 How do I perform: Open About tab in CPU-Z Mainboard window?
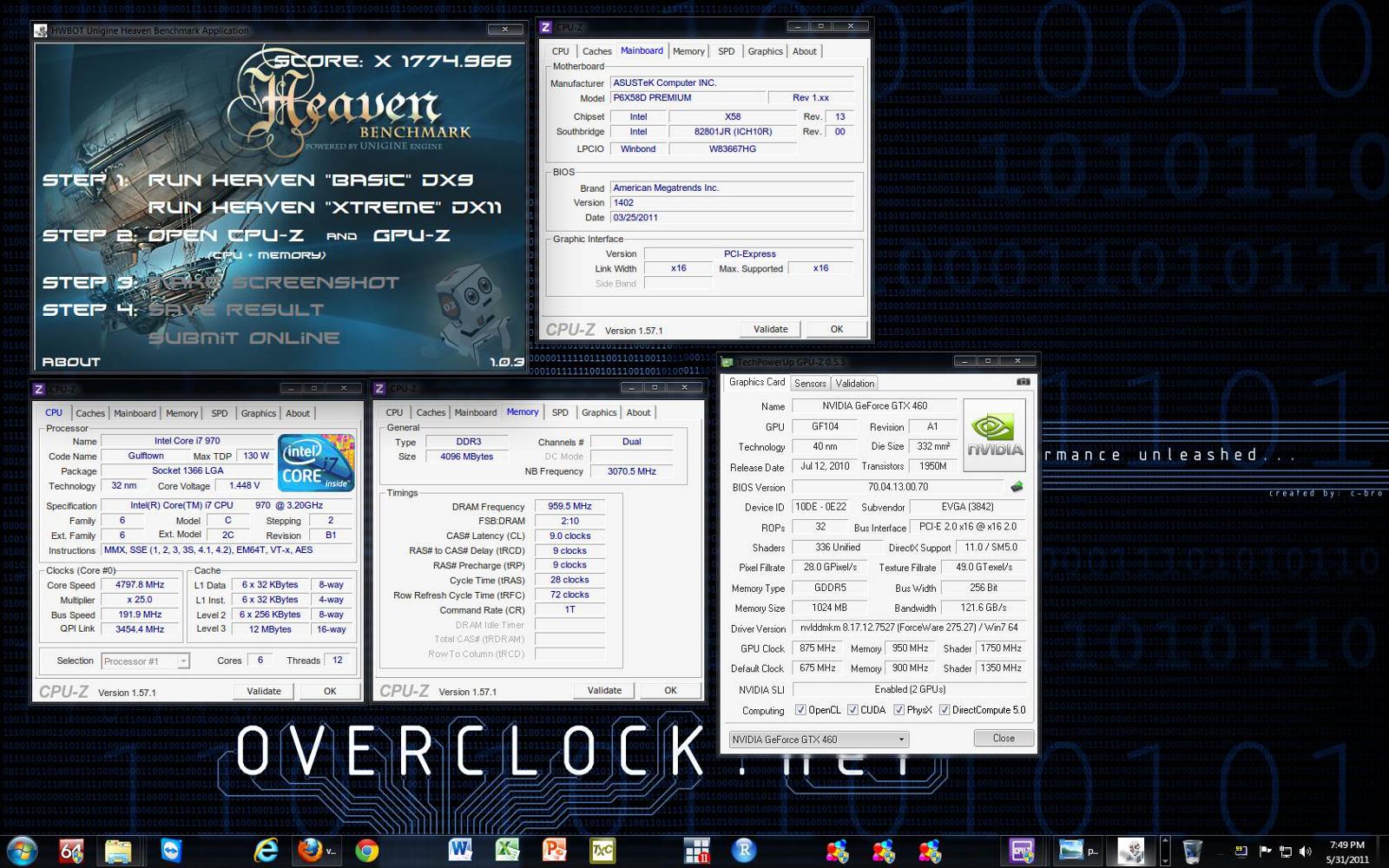805,51
